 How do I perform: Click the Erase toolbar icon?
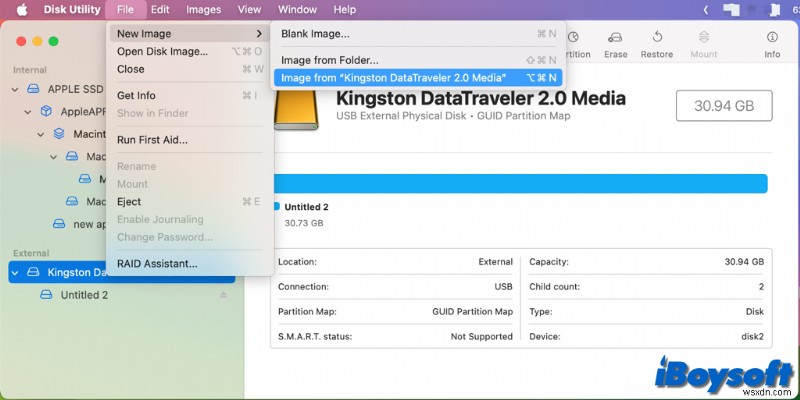615,37
